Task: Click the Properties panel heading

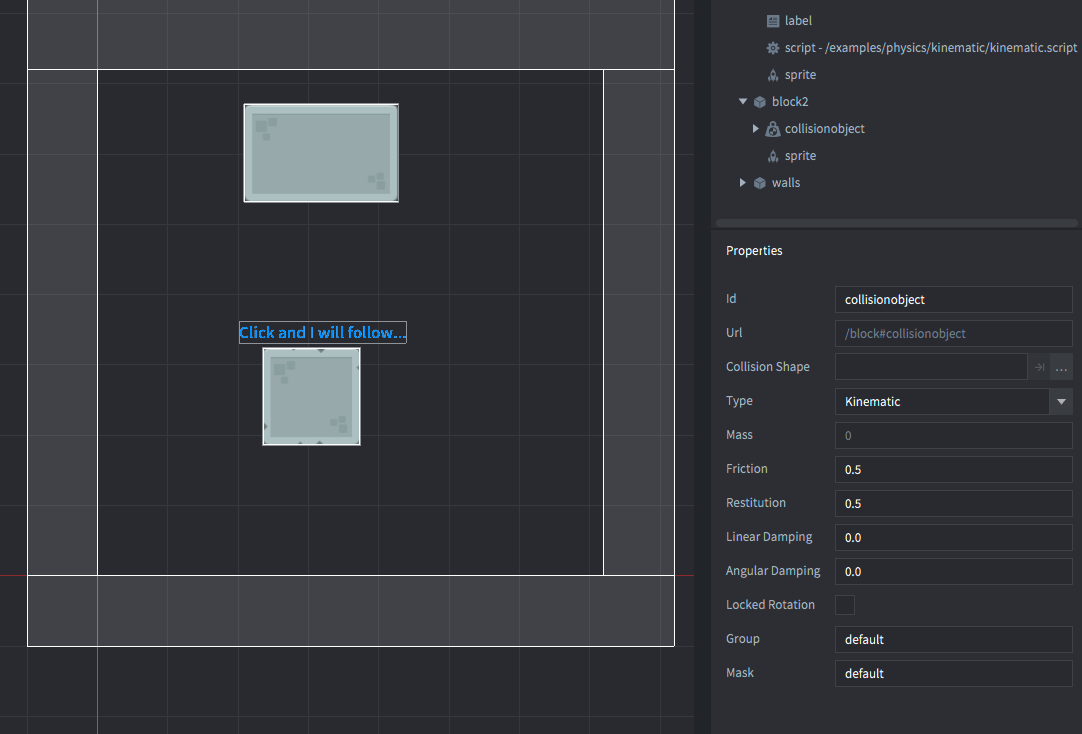Action: (754, 250)
